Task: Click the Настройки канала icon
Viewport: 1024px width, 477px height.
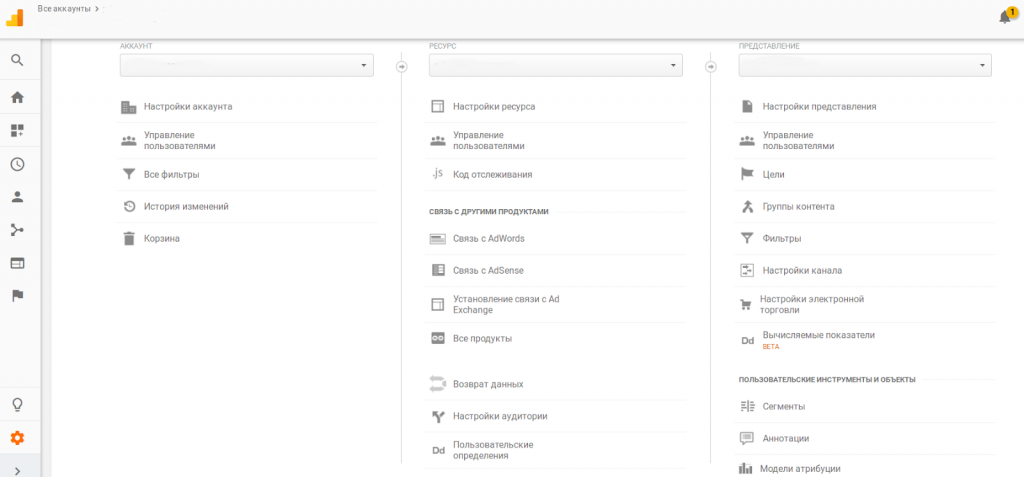Action: click(x=747, y=270)
